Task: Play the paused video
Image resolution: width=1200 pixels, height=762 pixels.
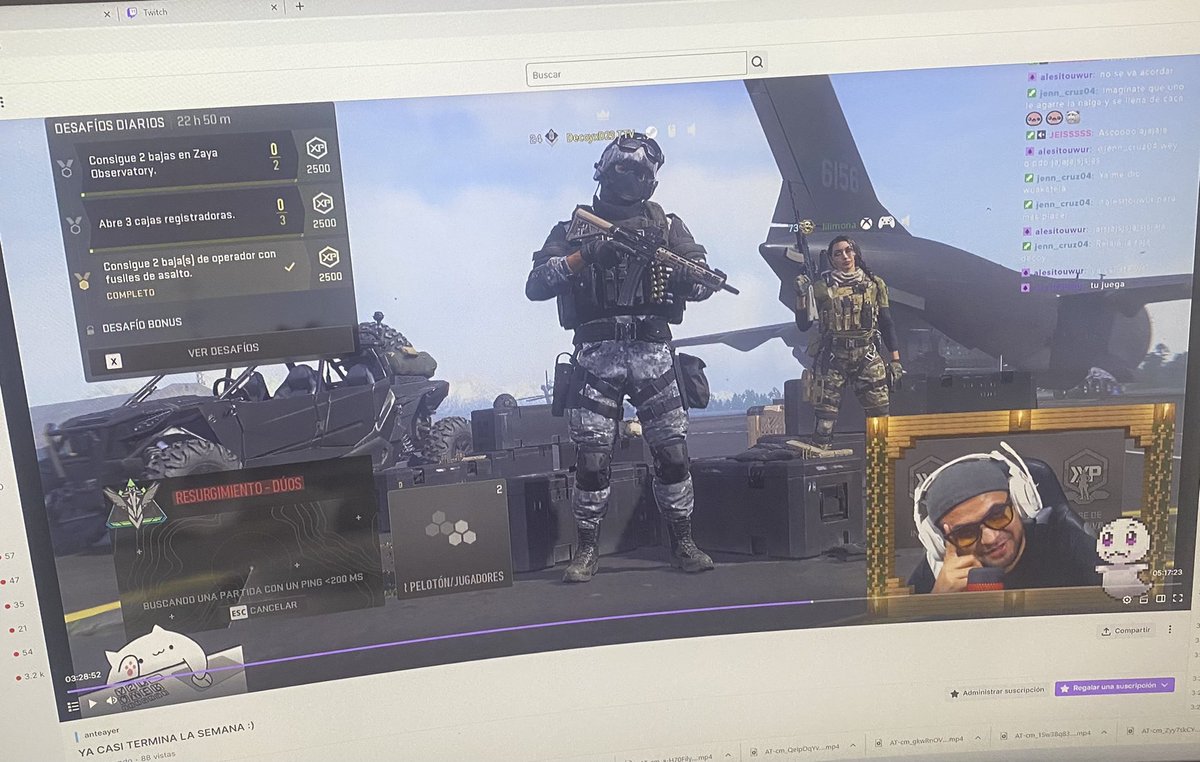Action: [92, 704]
